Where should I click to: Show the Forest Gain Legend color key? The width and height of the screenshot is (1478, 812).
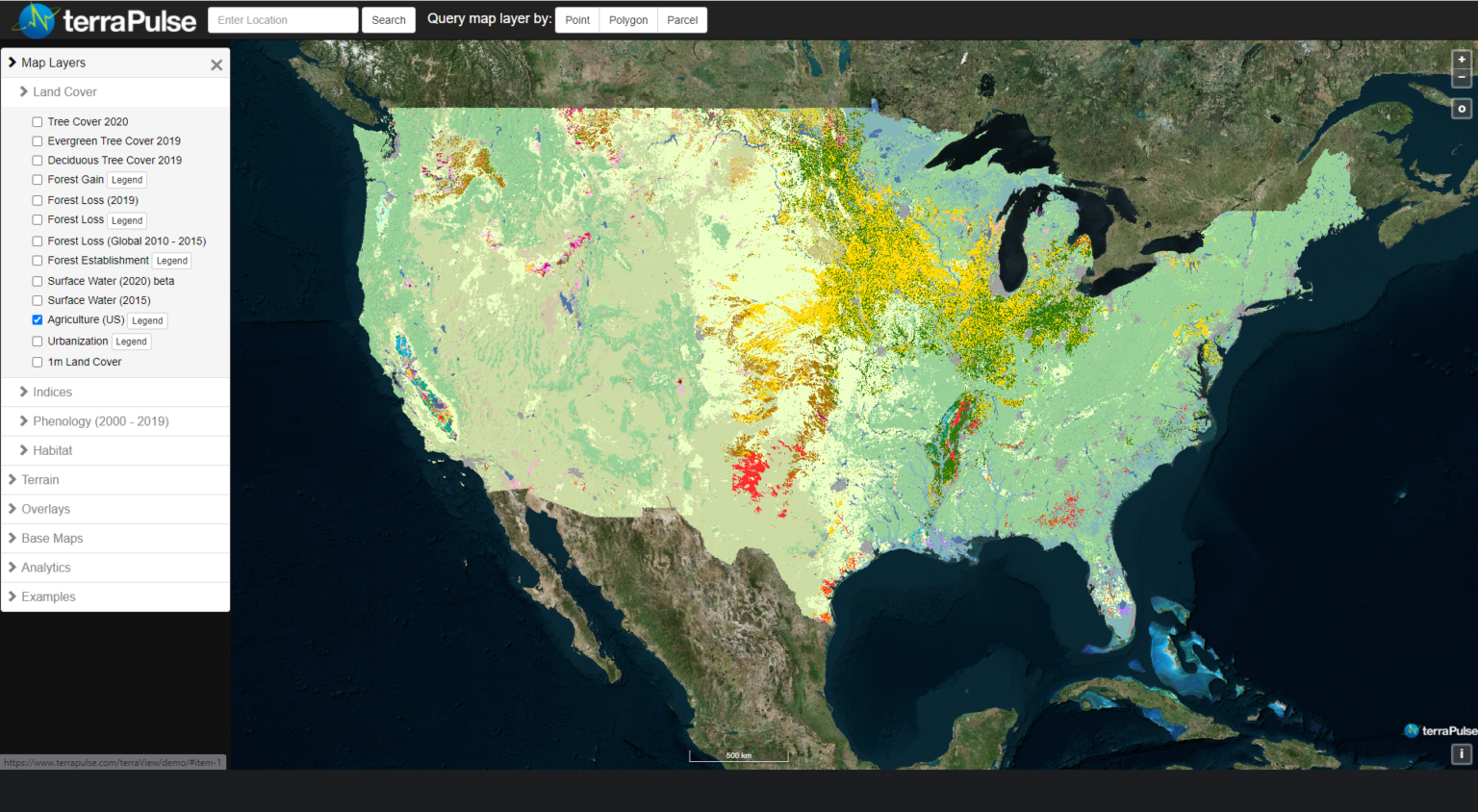coord(127,181)
